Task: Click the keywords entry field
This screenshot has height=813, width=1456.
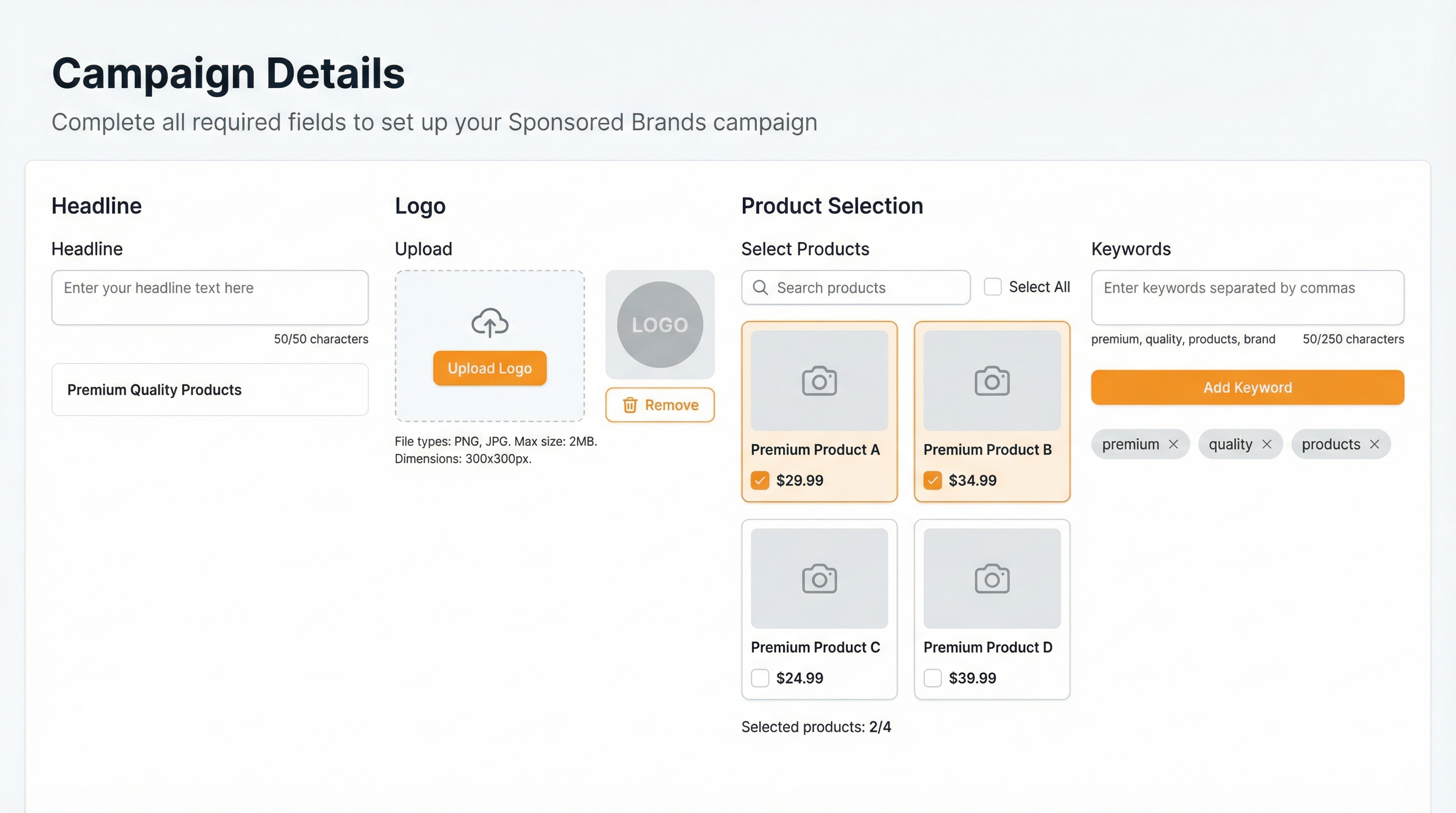Action: (1247, 297)
